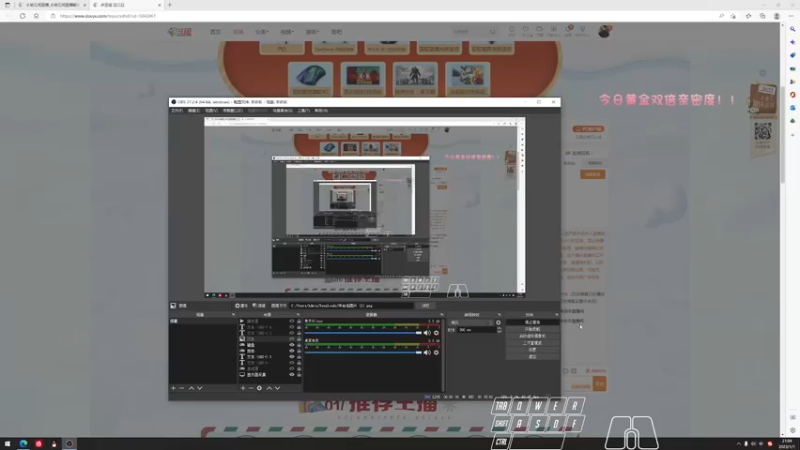Open Audio Mixer dock header popup icon
This screenshot has width=800, height=450.
(x=442, y=315)
